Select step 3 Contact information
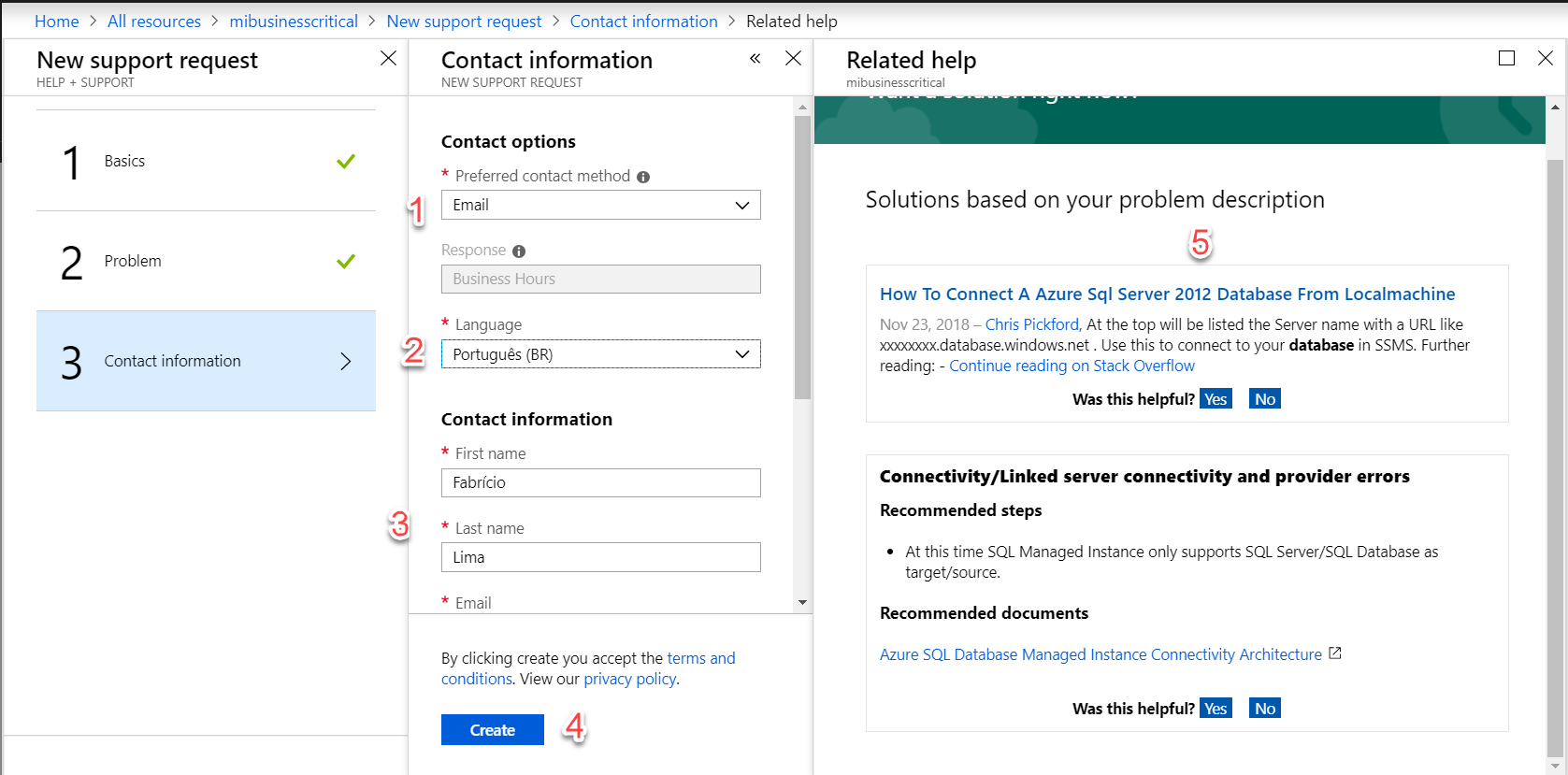1568x775 pixels. [x=206, y=361]
